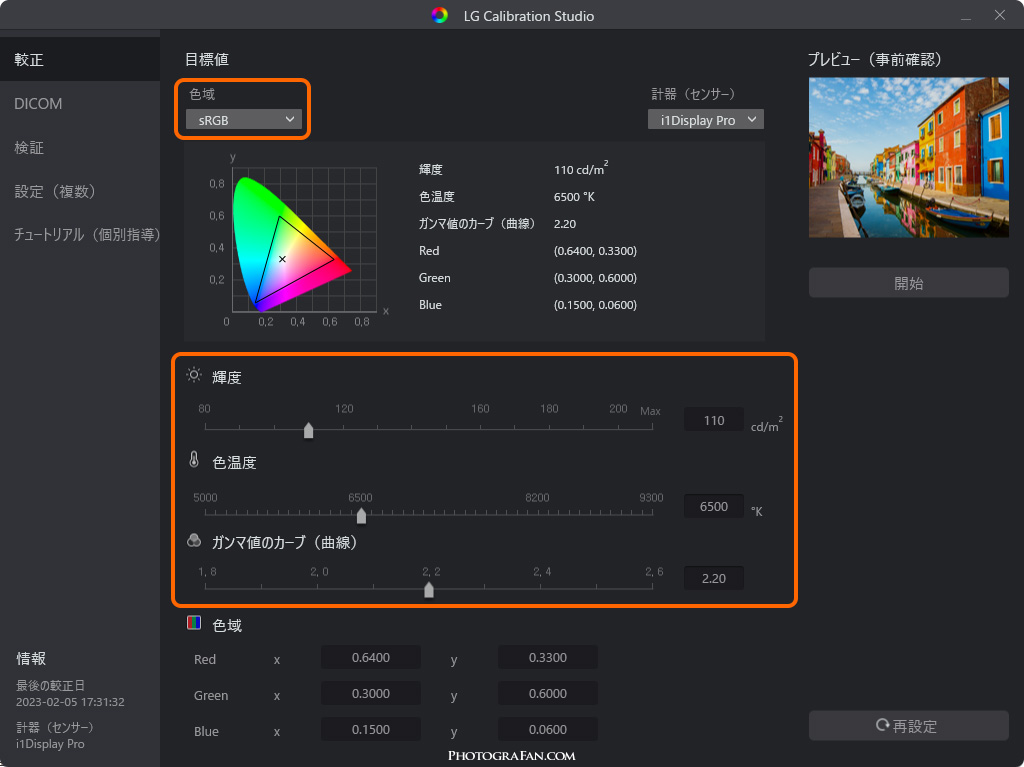Click the 再設定 reset button
Screen dimensions: 1024x767
908,725
